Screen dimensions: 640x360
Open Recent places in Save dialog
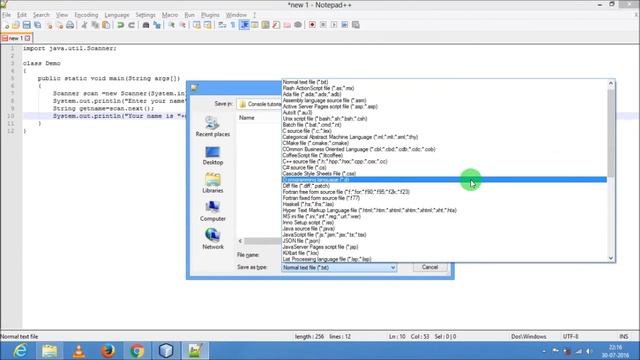click(213, 126)
